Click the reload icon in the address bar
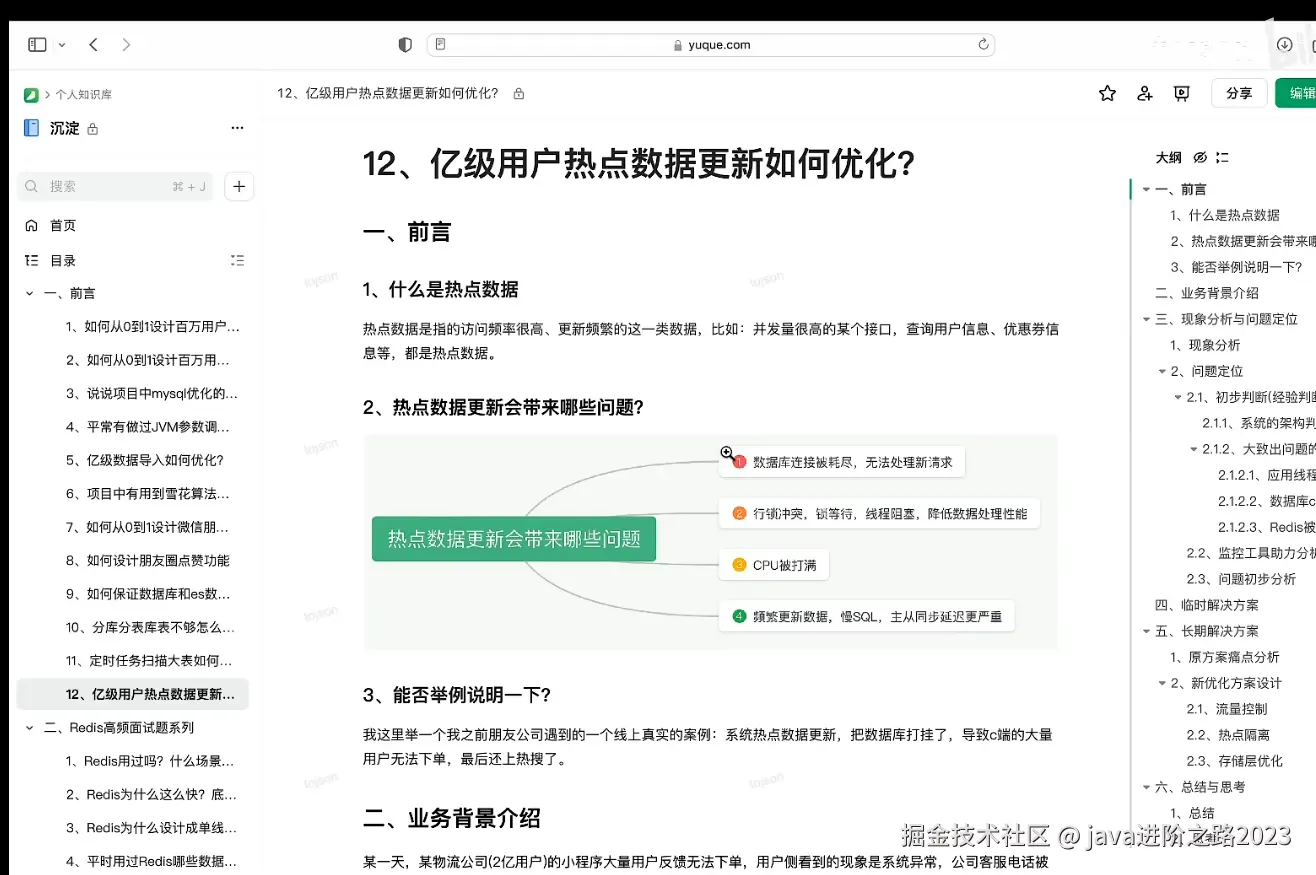 (x=983, y=44)
